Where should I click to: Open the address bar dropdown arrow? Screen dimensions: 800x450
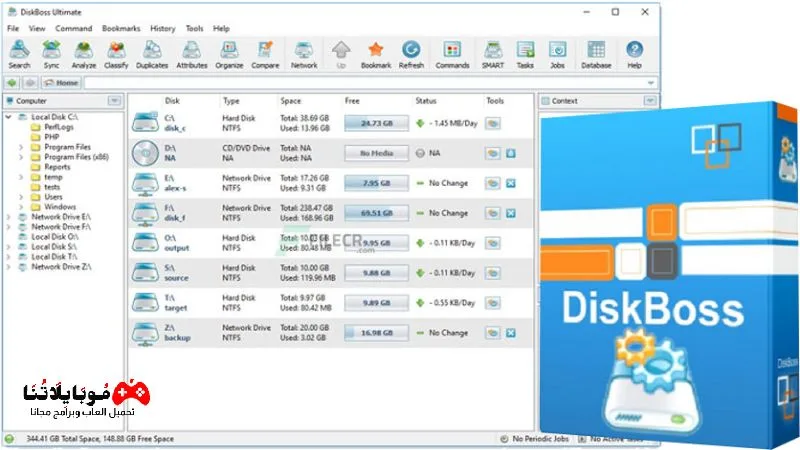tap(651, 83)
